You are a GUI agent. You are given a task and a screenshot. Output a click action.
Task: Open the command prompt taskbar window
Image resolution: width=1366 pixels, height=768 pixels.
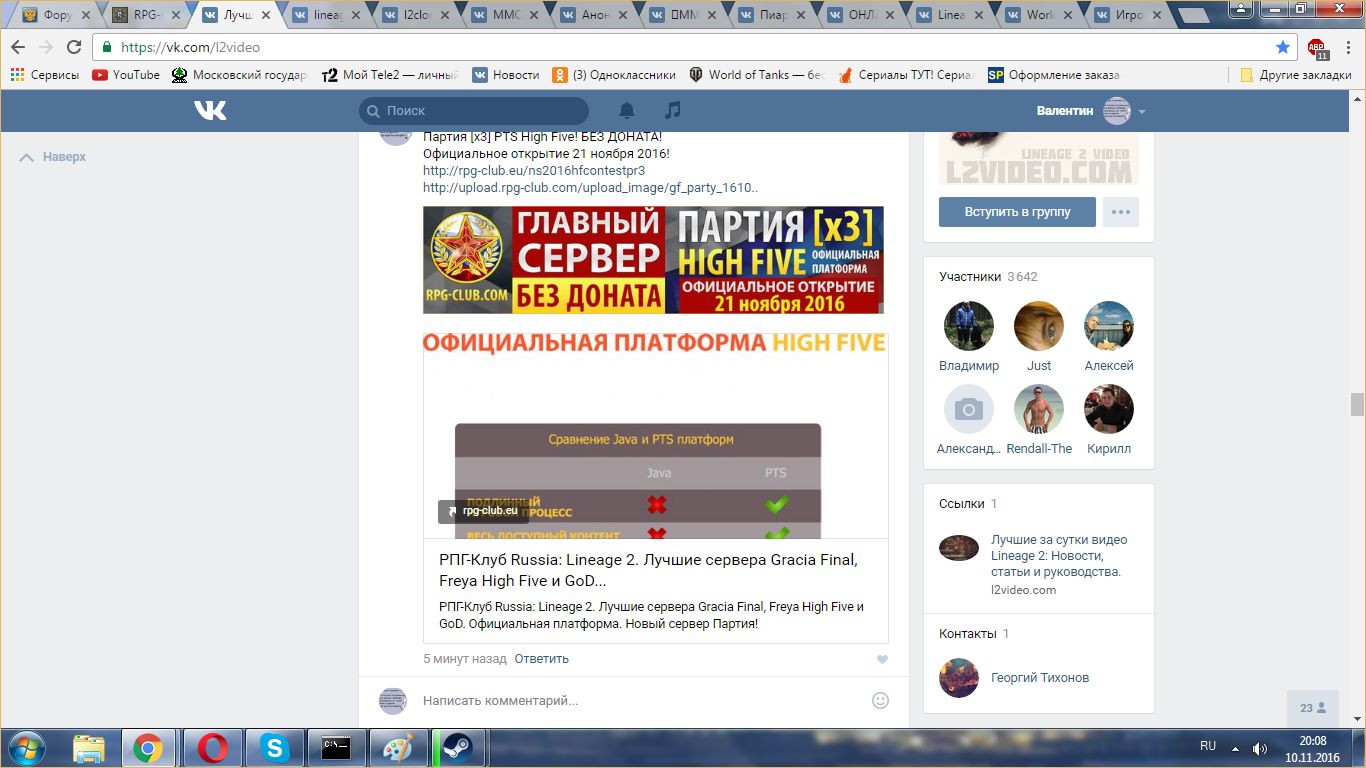click(335, 748)
